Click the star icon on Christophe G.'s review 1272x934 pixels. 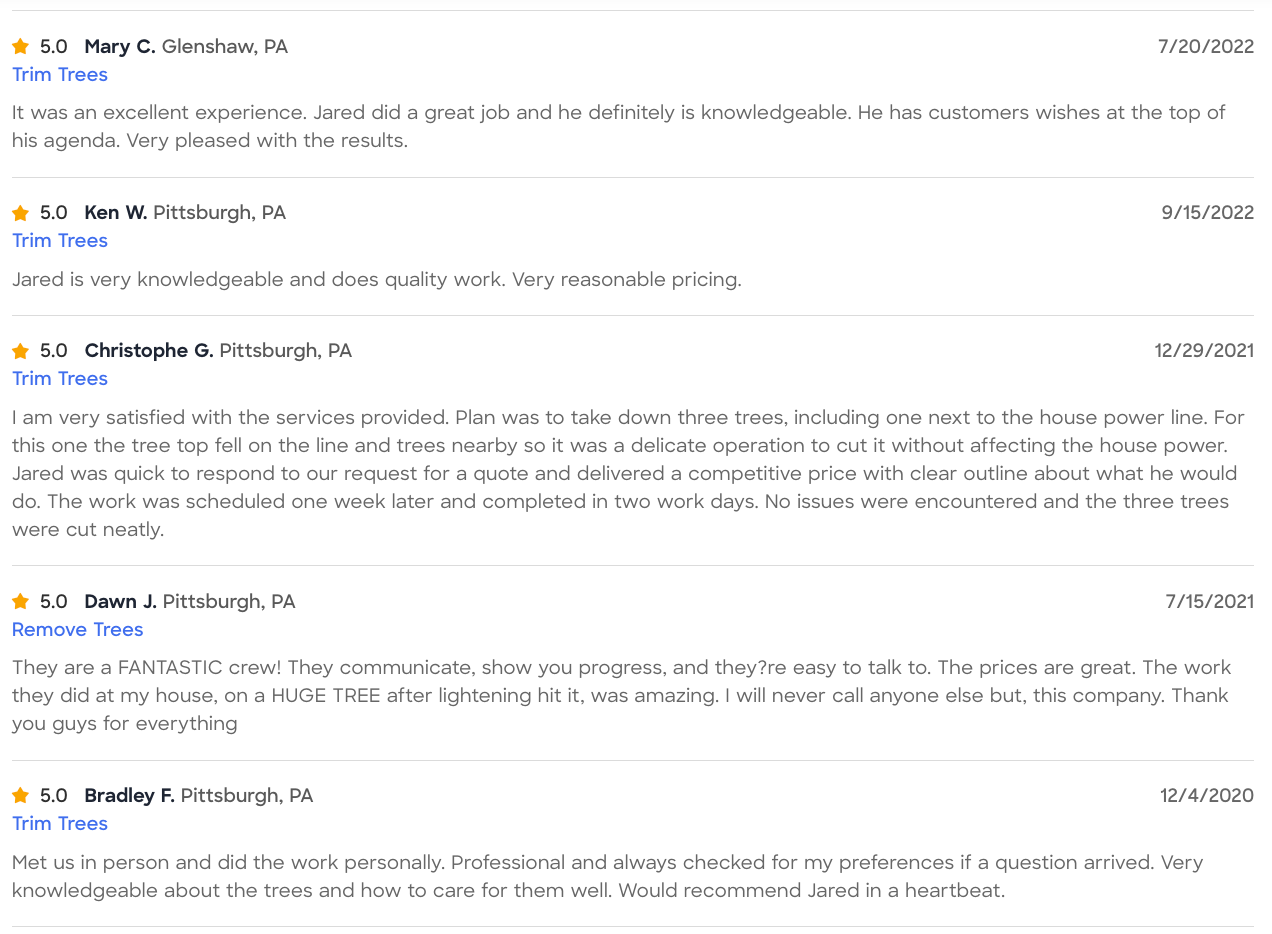[x=20, y=351]
